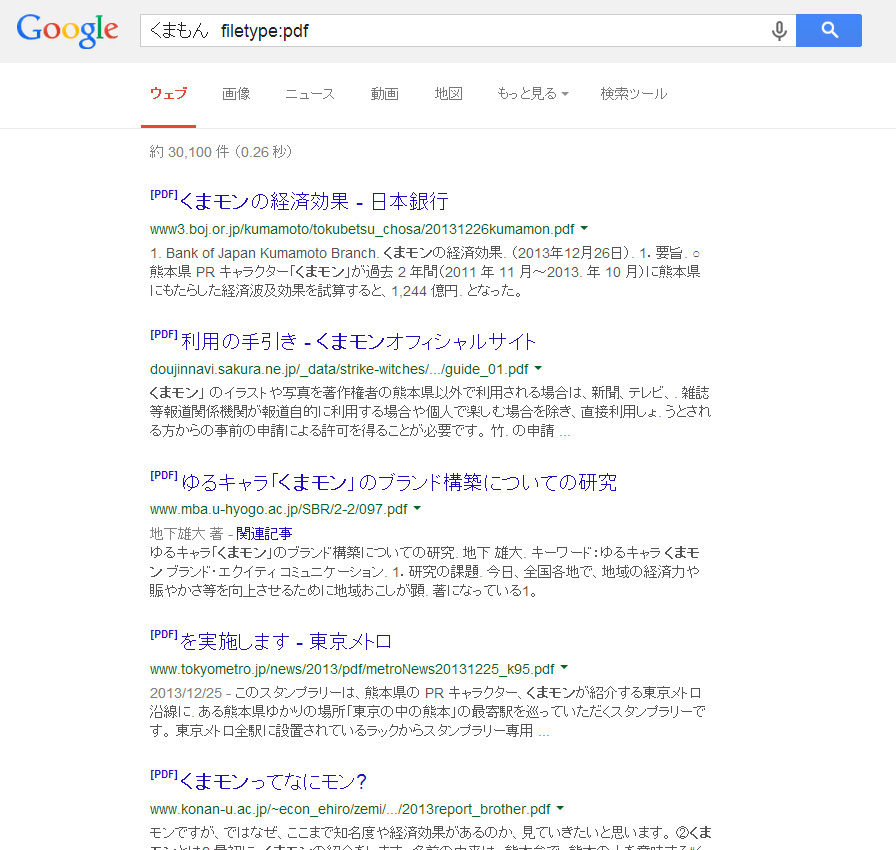Image resolution: width=896 pixels, height=850 pixels.
Task: Open 検索ツール options
Action: pos(634,94)
